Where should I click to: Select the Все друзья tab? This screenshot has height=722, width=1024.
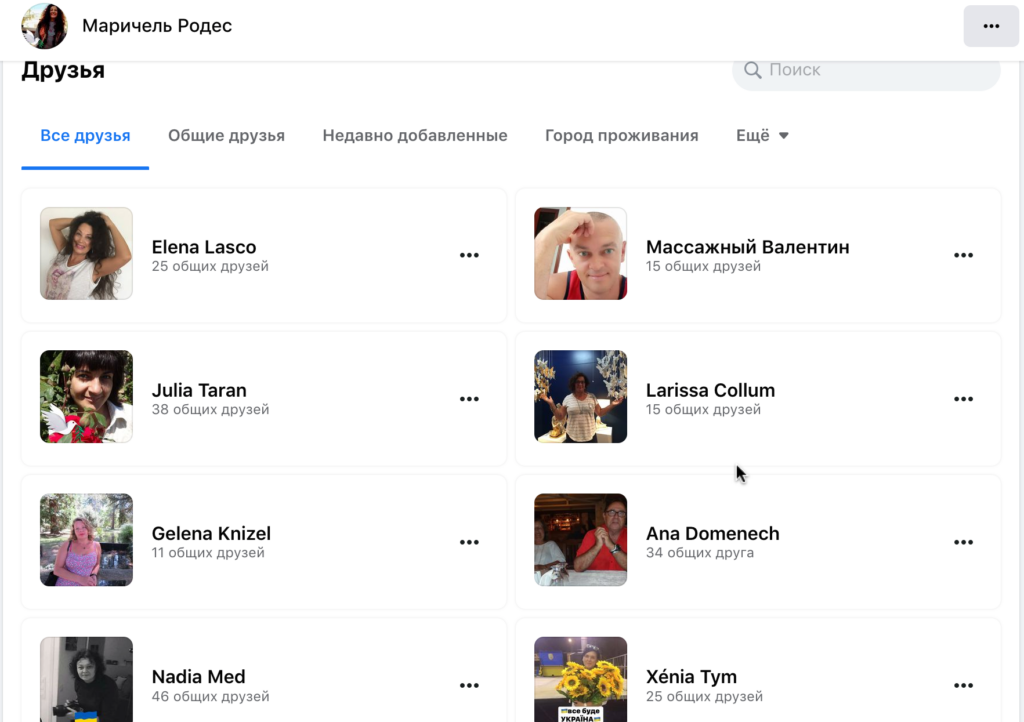click(x=85, y=136)
